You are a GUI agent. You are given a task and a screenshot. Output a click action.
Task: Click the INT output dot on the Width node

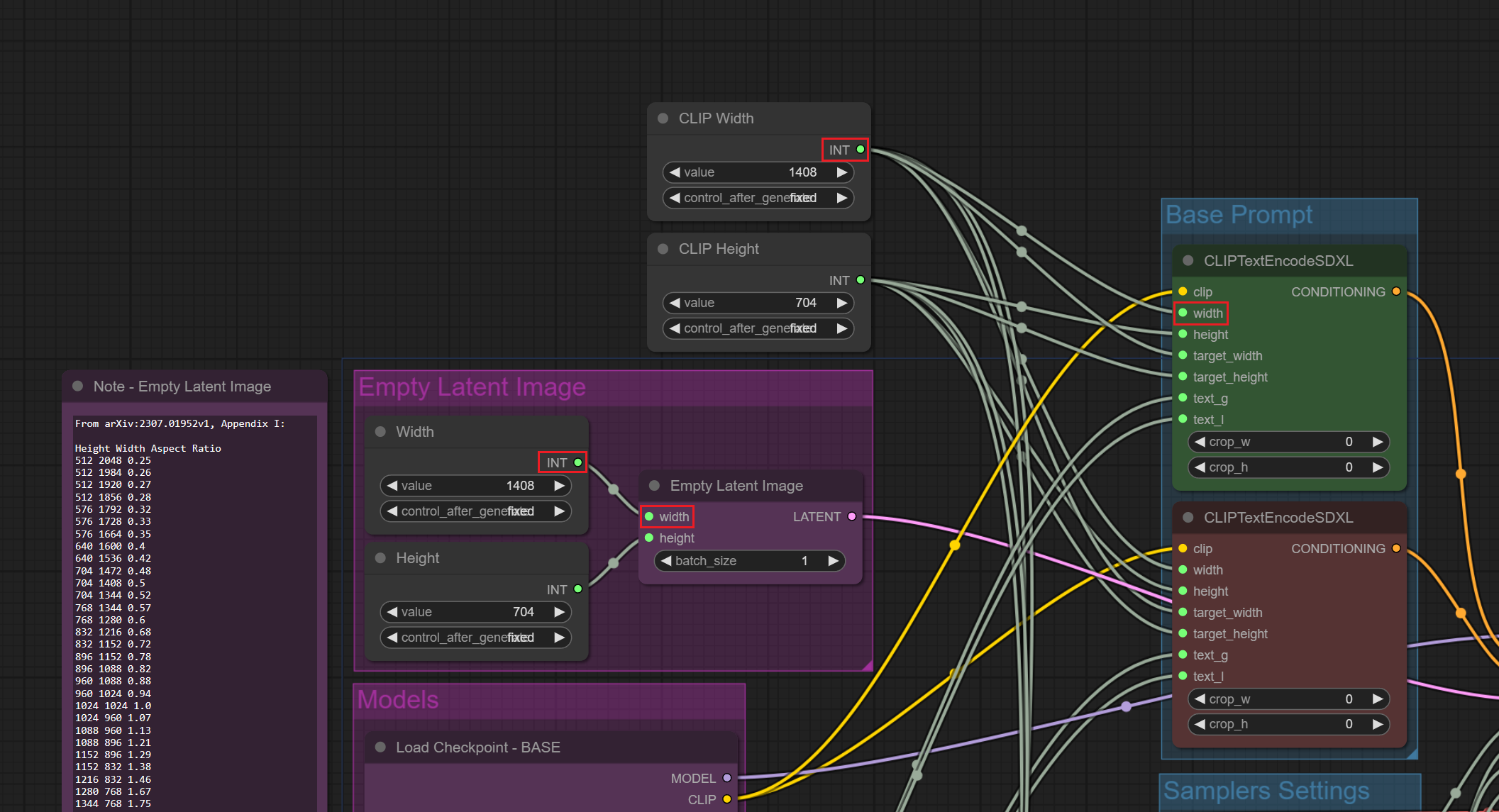[578, 462]
